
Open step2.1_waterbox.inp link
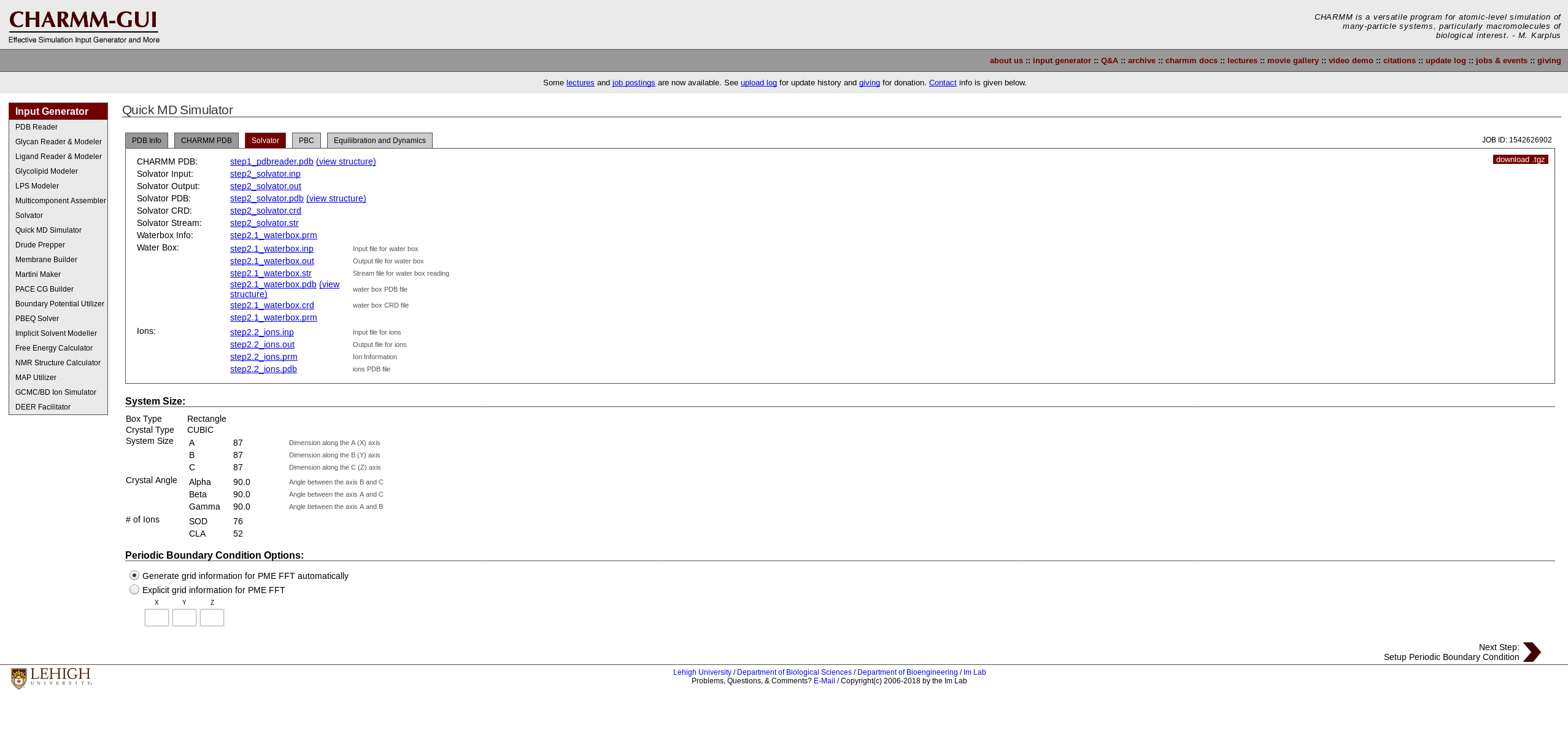[x=272, y=249]
